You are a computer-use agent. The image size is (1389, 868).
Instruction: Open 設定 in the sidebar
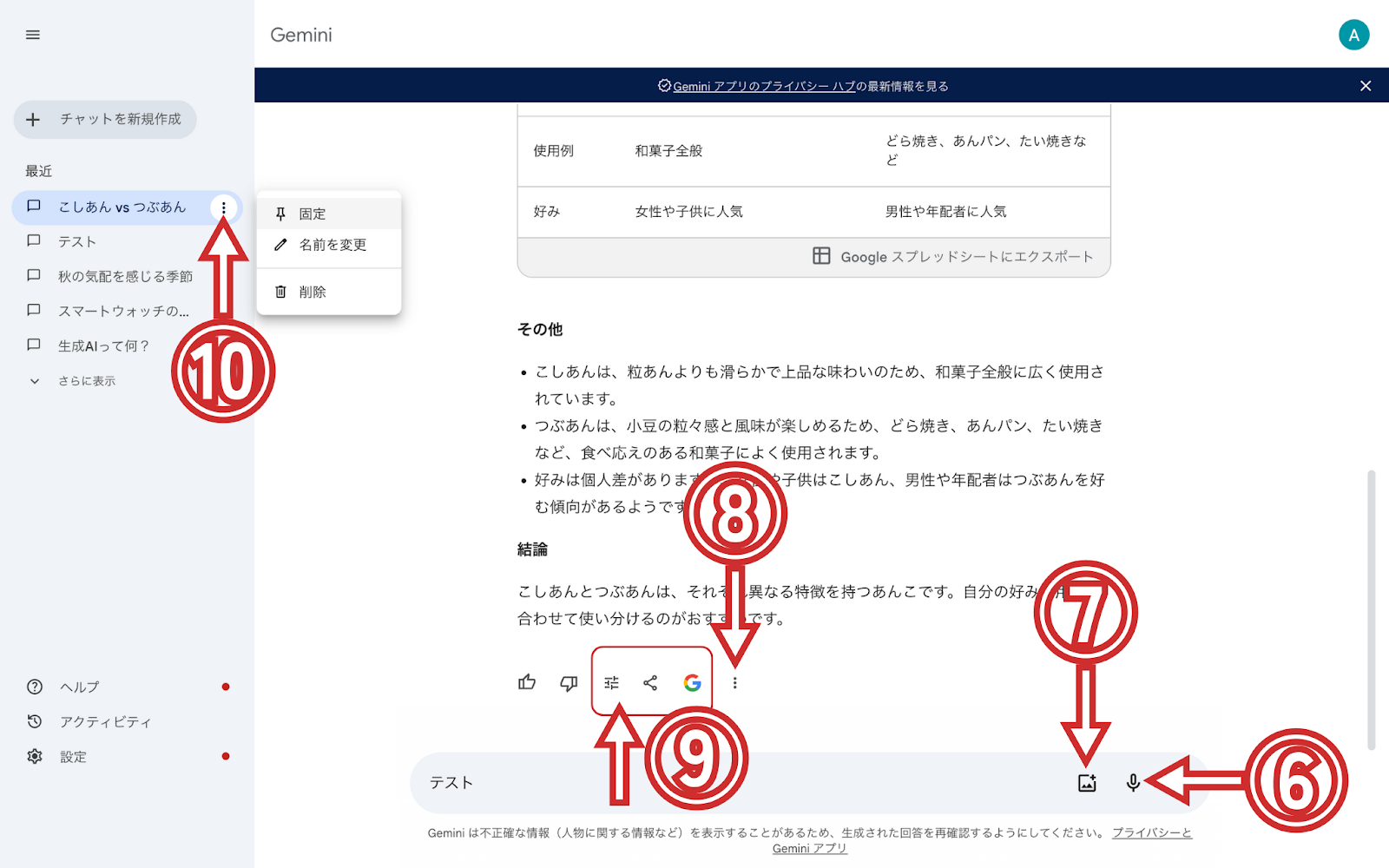73,756
